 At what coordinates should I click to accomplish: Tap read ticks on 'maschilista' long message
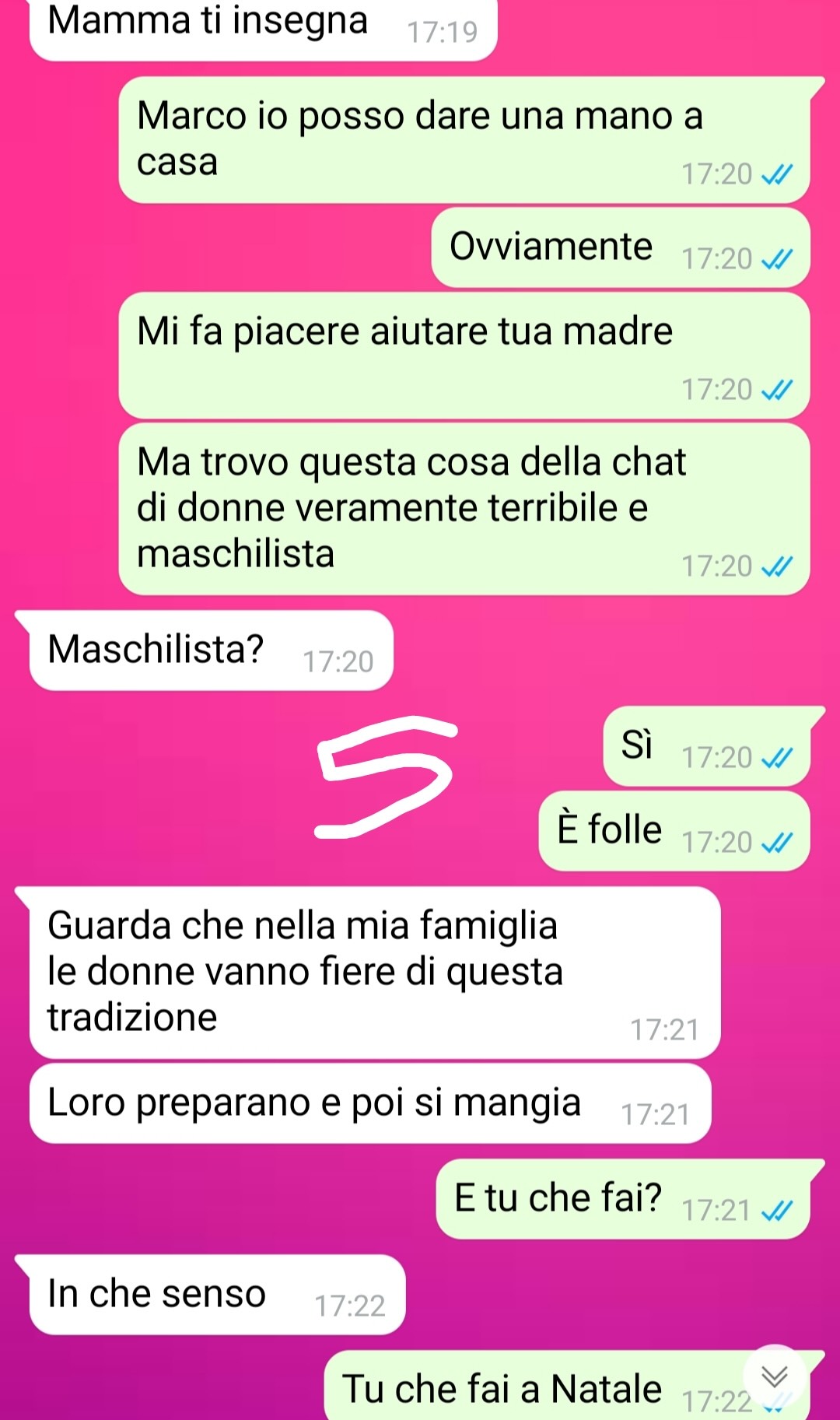[776, 566]
